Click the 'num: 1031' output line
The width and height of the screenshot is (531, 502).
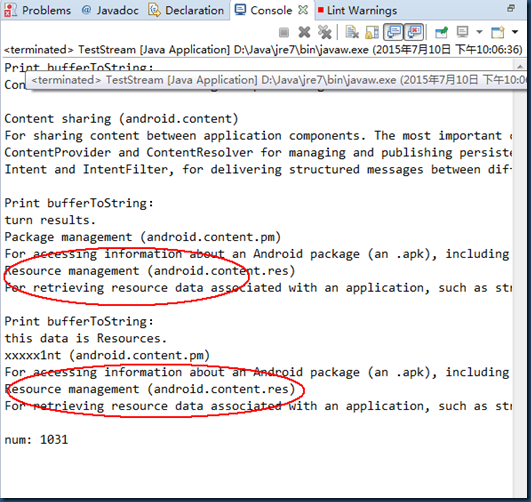[36, 440]
